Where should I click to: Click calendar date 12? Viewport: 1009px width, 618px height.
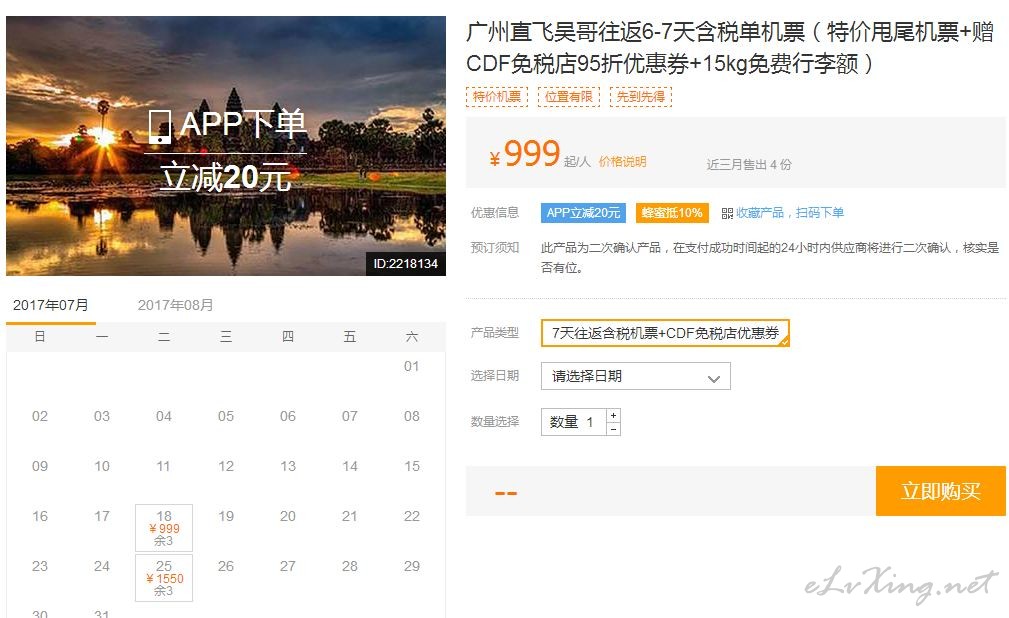click(x=226, y=466)
